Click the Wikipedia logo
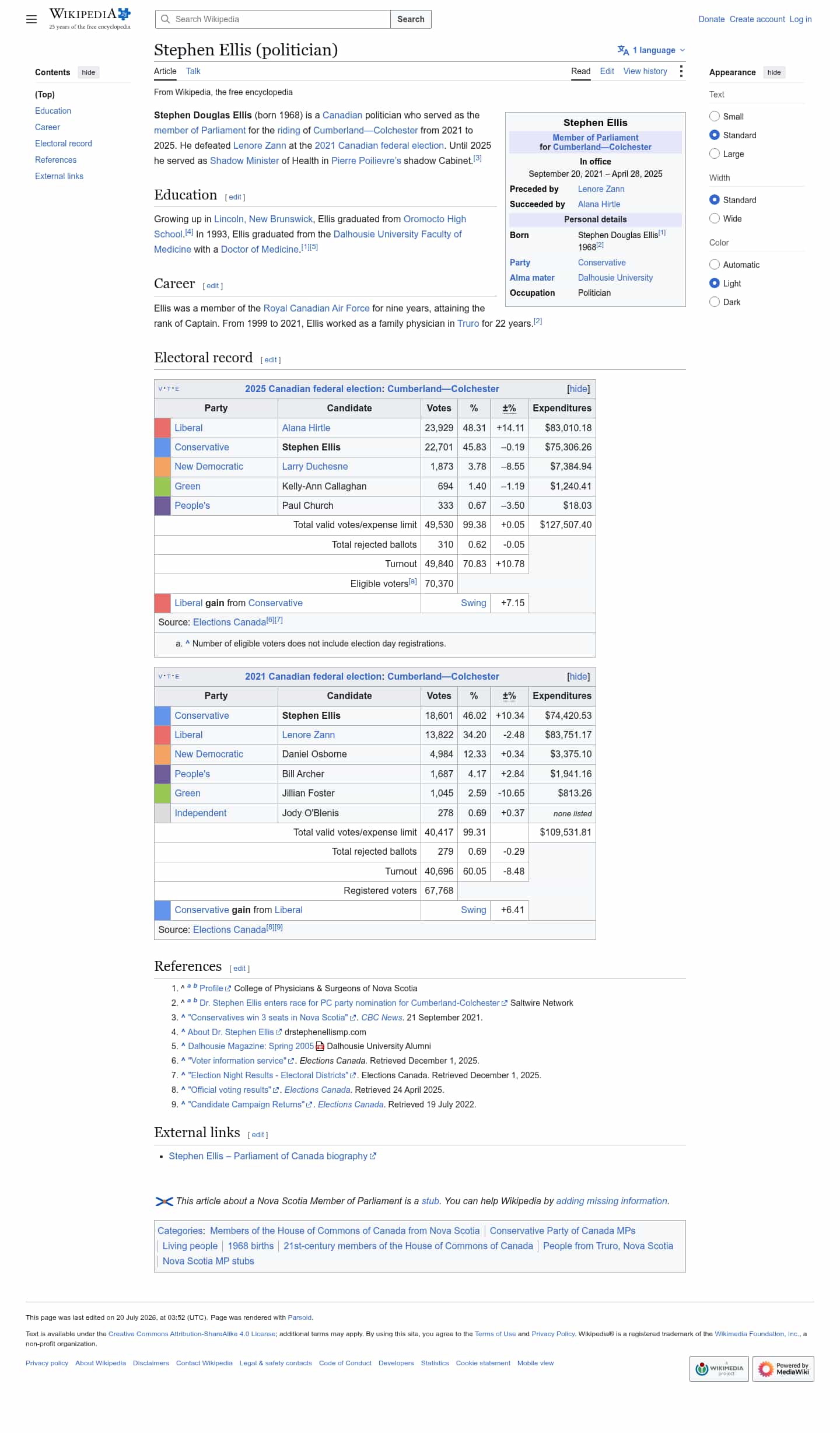Viewport: 840px width, 1433px height. [x=90, y=19]
